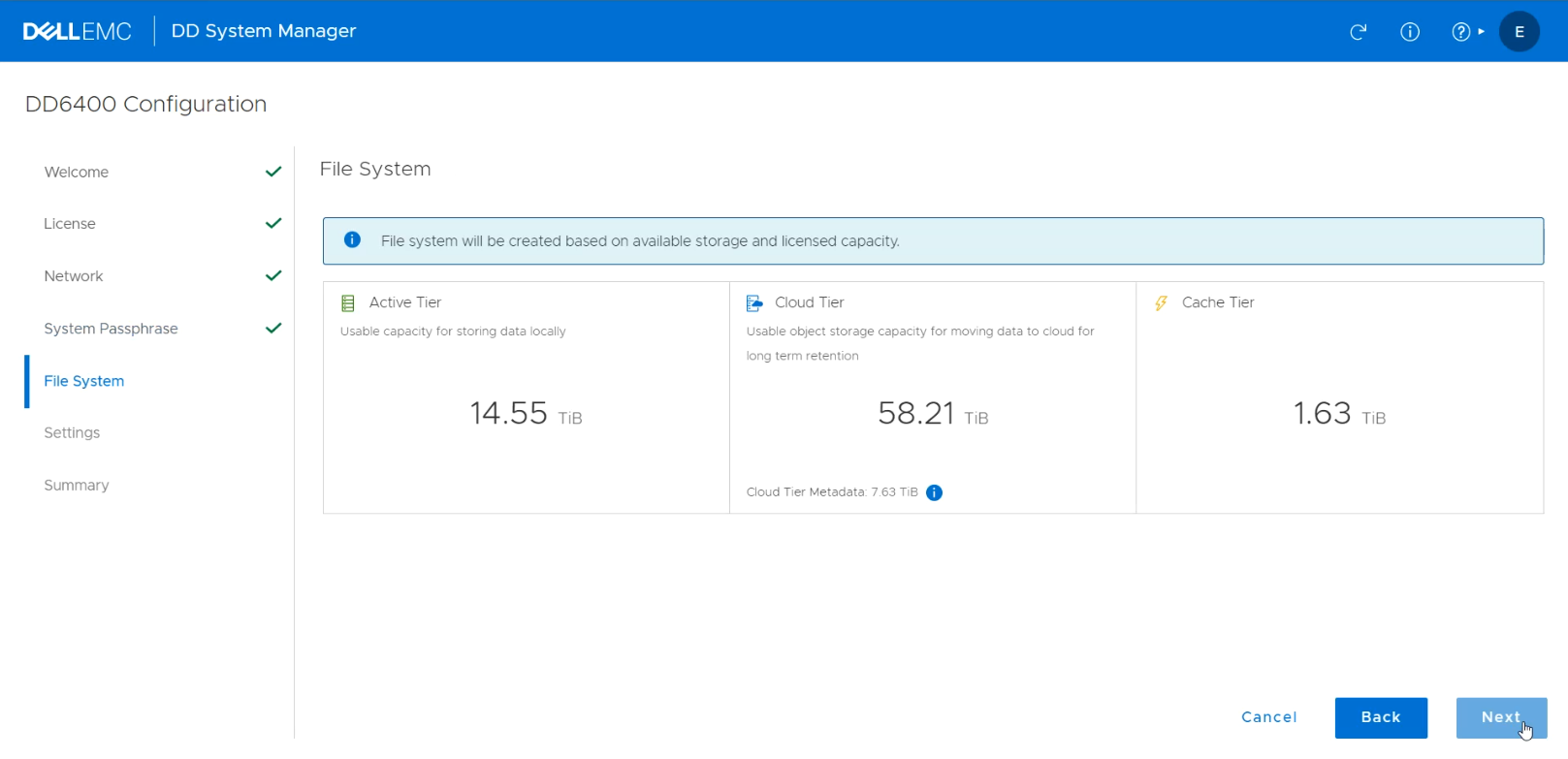This screenshot has height=759, width=1568.
Task: Click the Network step checkmark
Action: [273, 275]
